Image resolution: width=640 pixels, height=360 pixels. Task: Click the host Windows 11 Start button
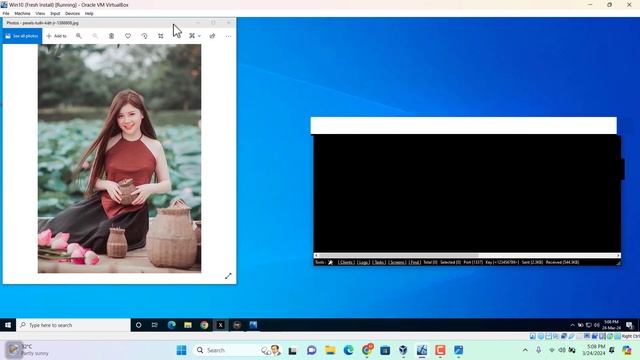pos(182,350)
